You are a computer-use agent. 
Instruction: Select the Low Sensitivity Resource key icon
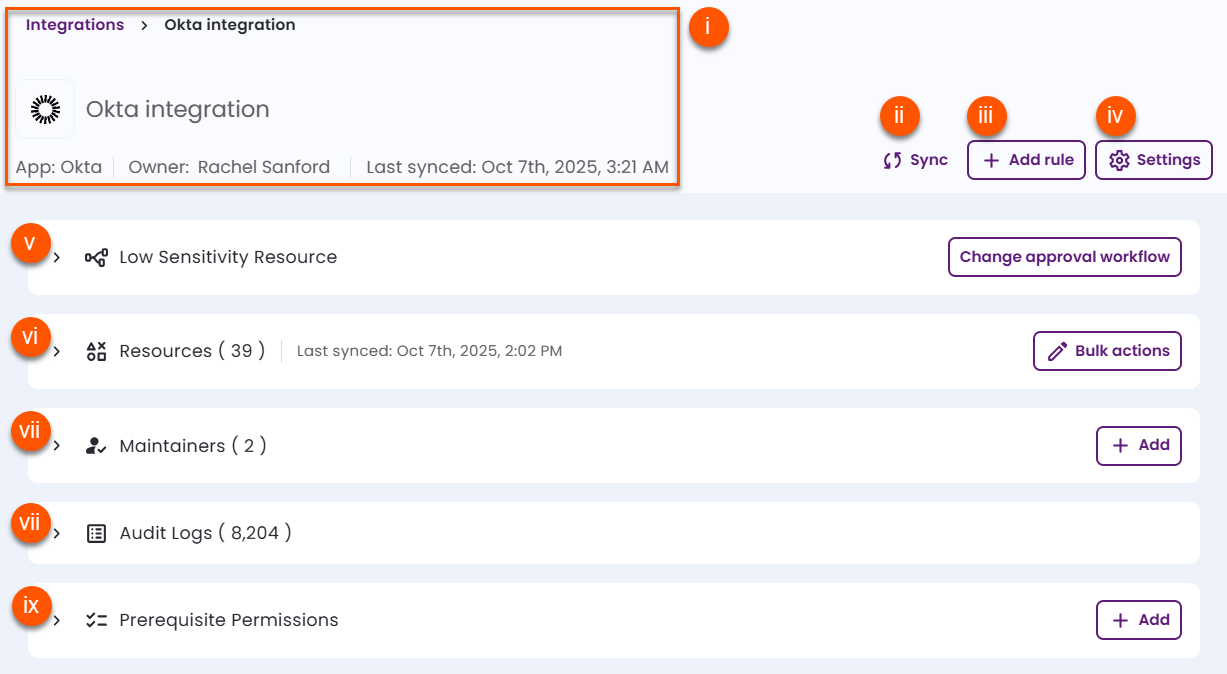95,257
